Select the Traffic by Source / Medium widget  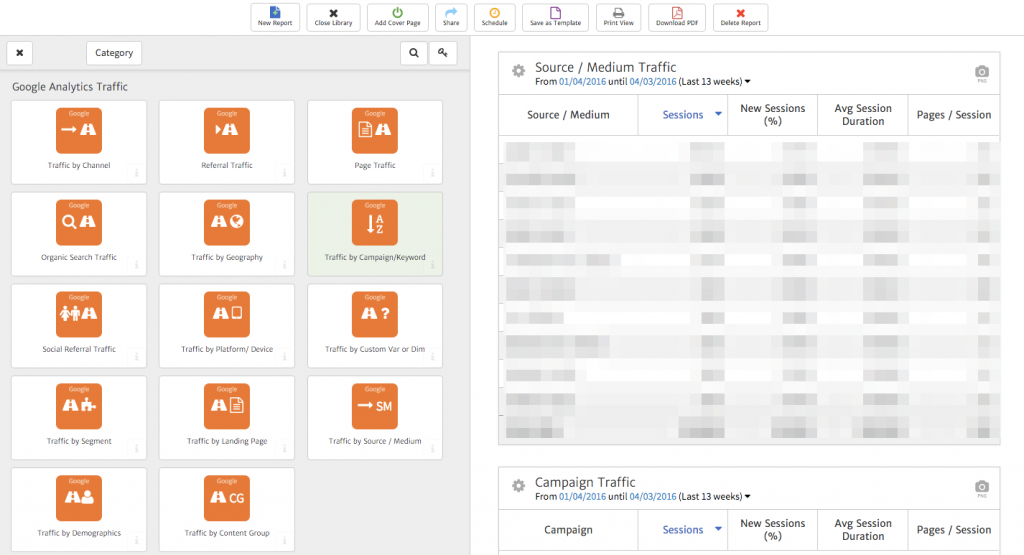point(375,418)
